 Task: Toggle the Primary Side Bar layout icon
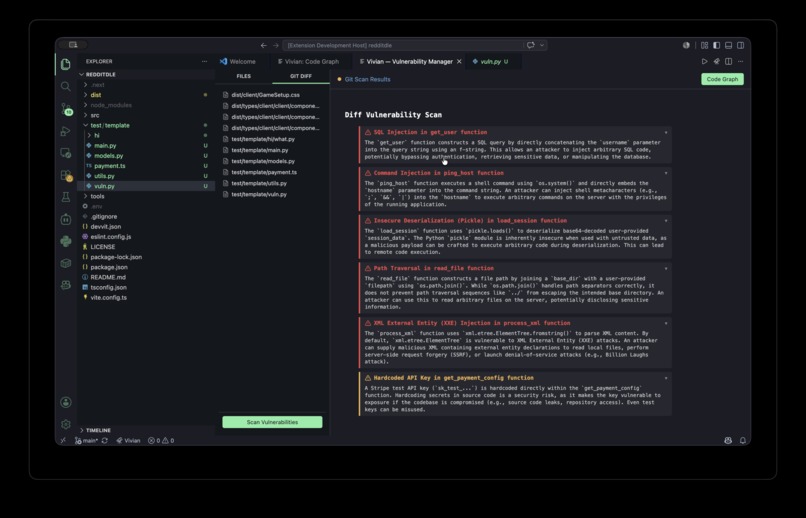716,45
